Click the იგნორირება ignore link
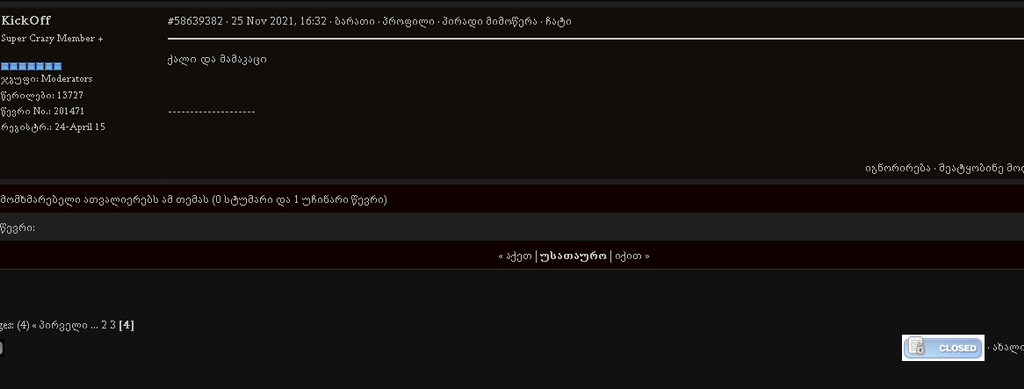 [898, 168]
